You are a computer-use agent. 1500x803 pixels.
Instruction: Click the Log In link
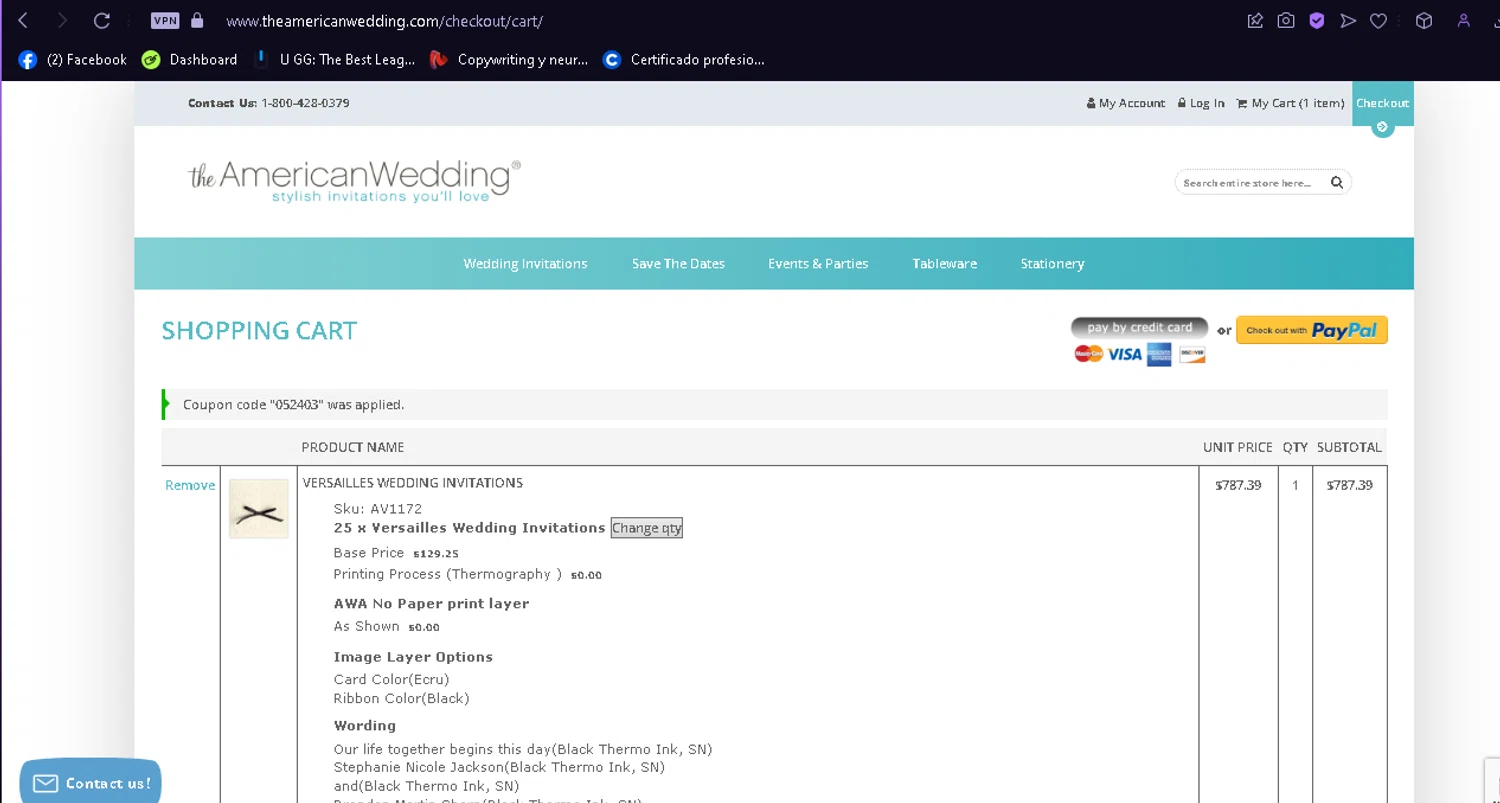click(1201, 103)
